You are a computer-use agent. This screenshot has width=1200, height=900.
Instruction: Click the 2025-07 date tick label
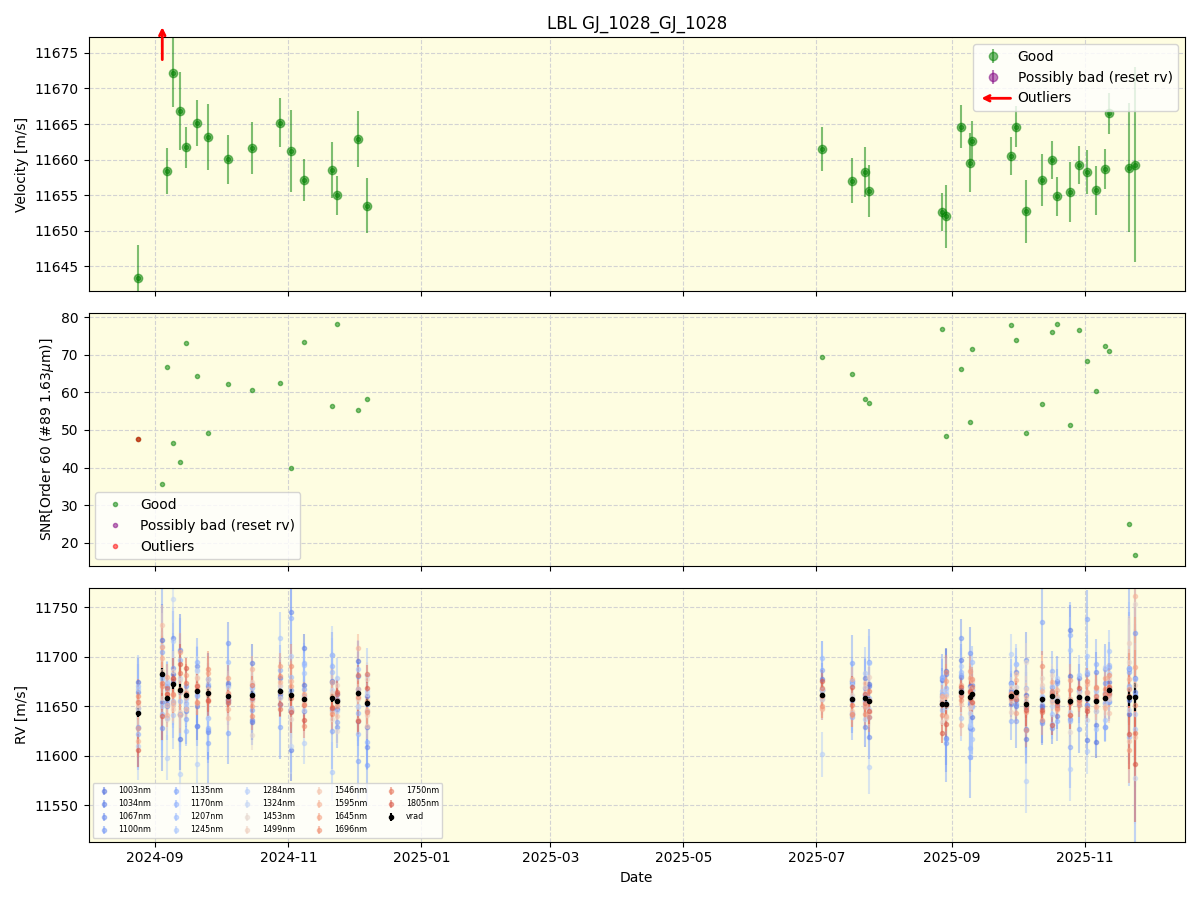click(x=817, y=857)
